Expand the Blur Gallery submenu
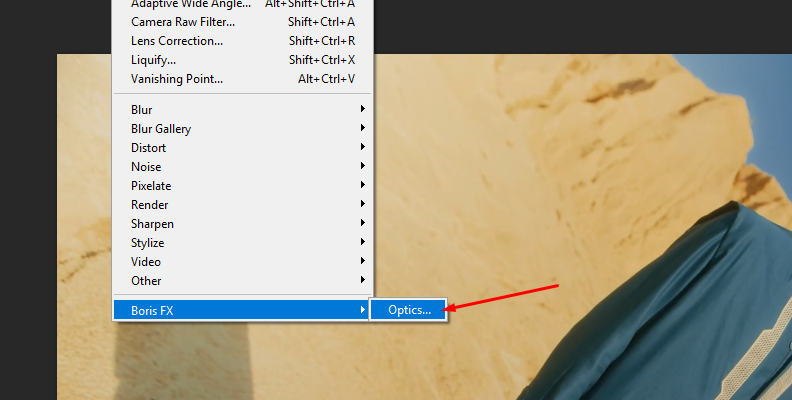 (242, 129)
